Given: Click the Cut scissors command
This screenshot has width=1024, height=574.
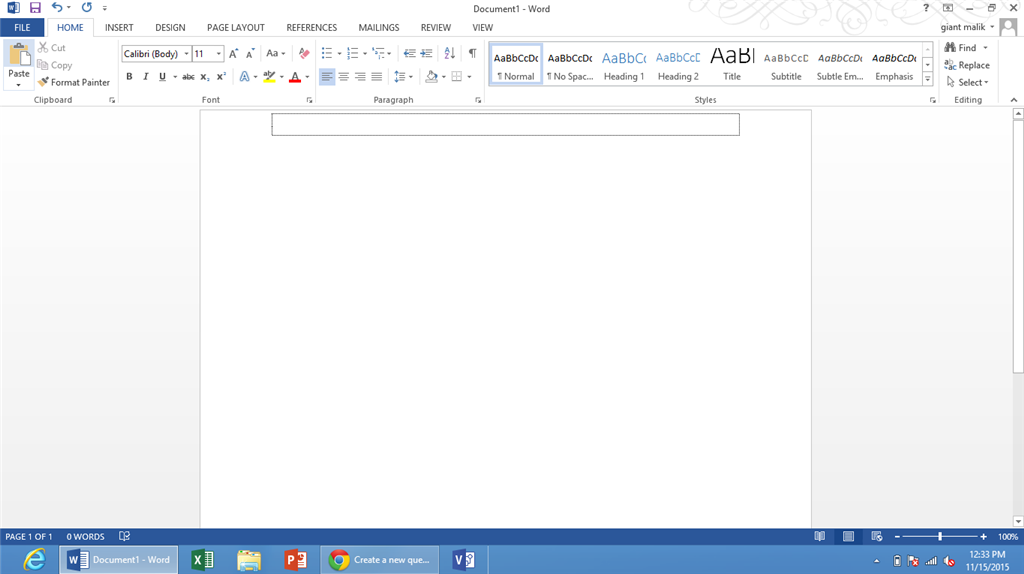Looking at the screenshot, I should 52,48.
